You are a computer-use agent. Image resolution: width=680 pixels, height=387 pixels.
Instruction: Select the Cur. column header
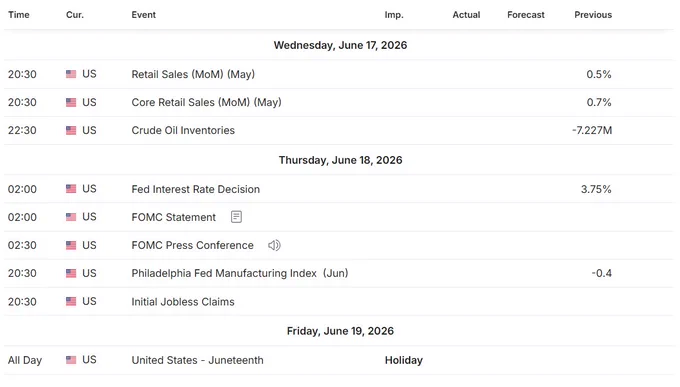(75, 15)
